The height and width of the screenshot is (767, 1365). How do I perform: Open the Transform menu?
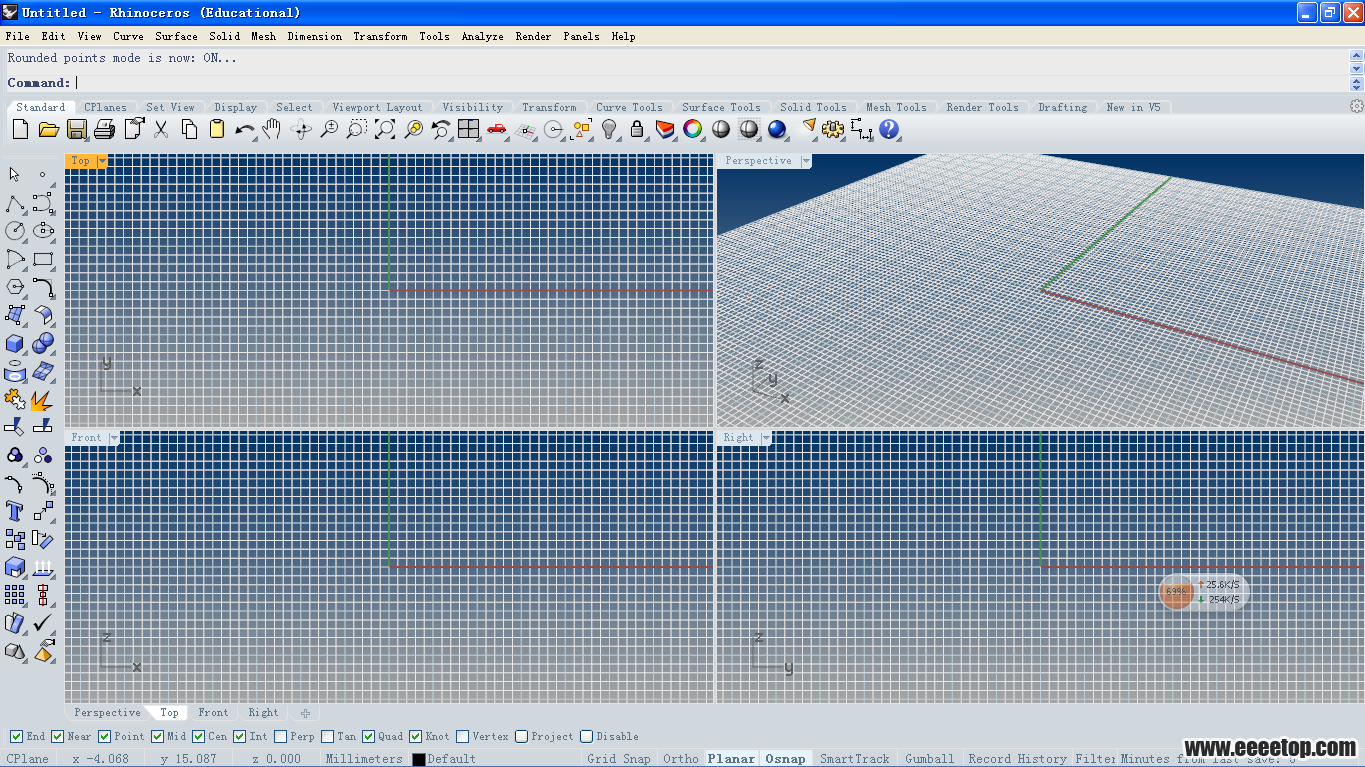[x=380, y=36]
